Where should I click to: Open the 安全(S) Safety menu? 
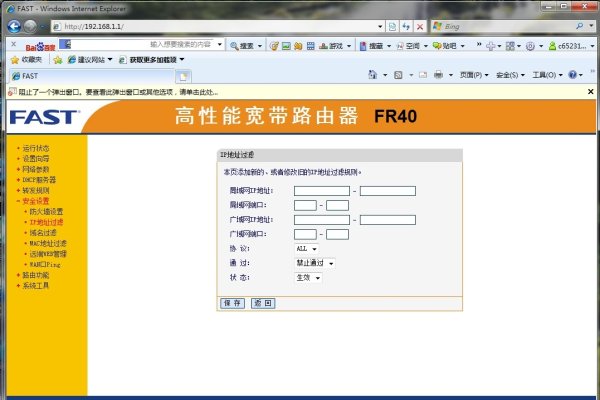click(x=510, y=75)
